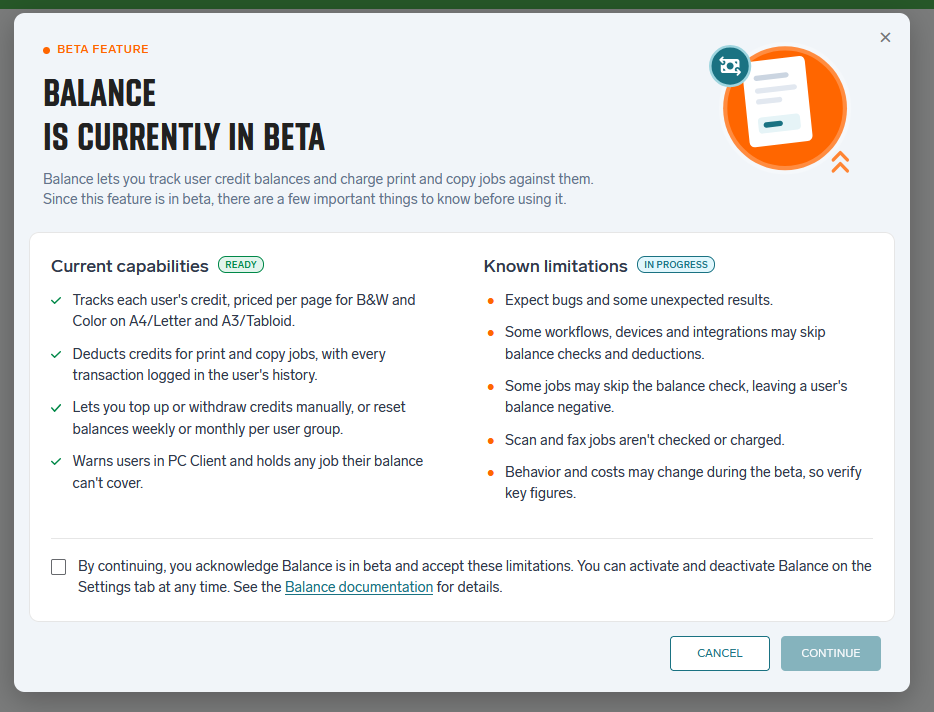Click the checkmark beside "Deducts credits for print"
Screen dimensions: 934x712
click(56, 355)
